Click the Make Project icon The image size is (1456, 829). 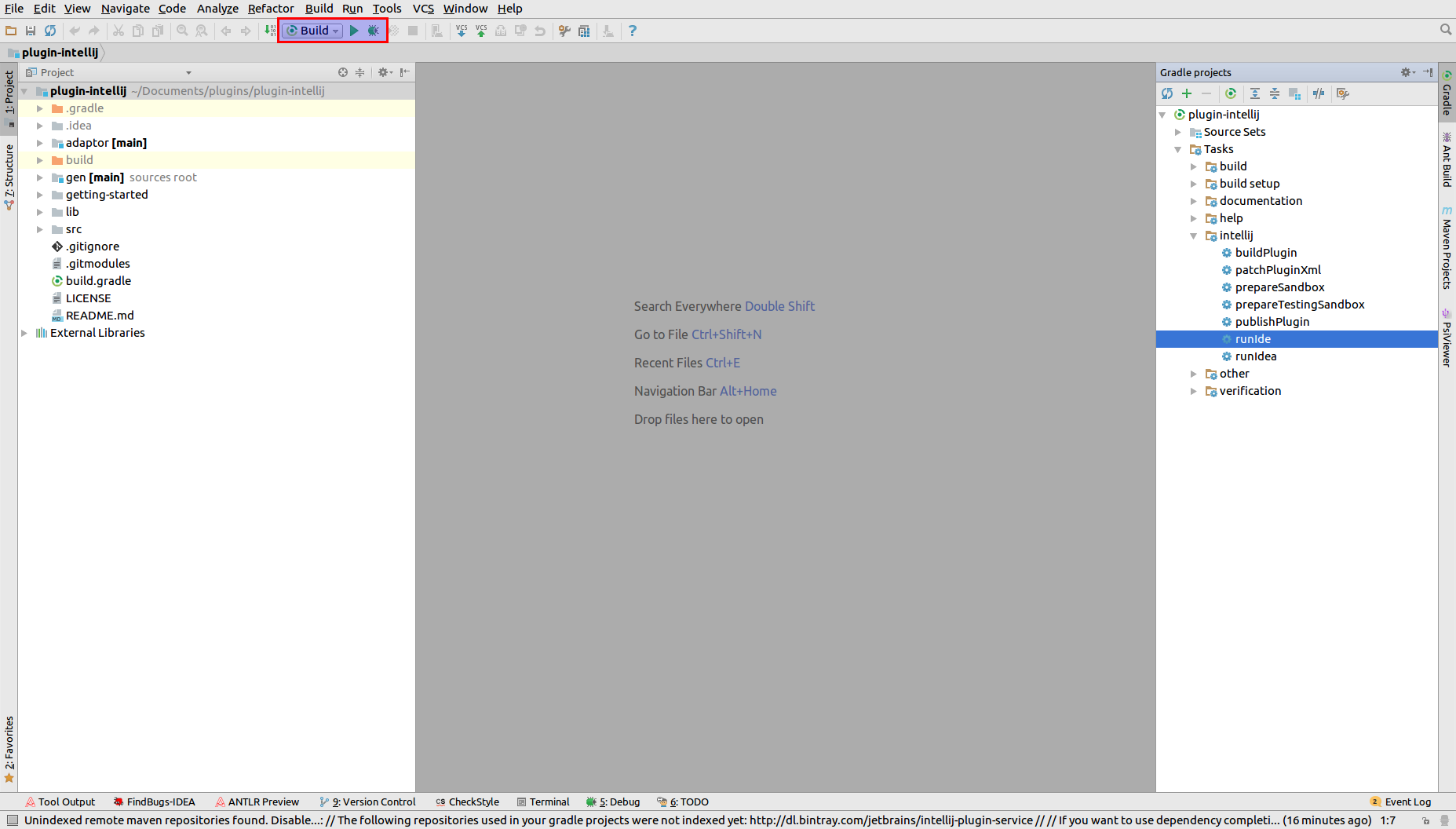click(x=270, y=31)
